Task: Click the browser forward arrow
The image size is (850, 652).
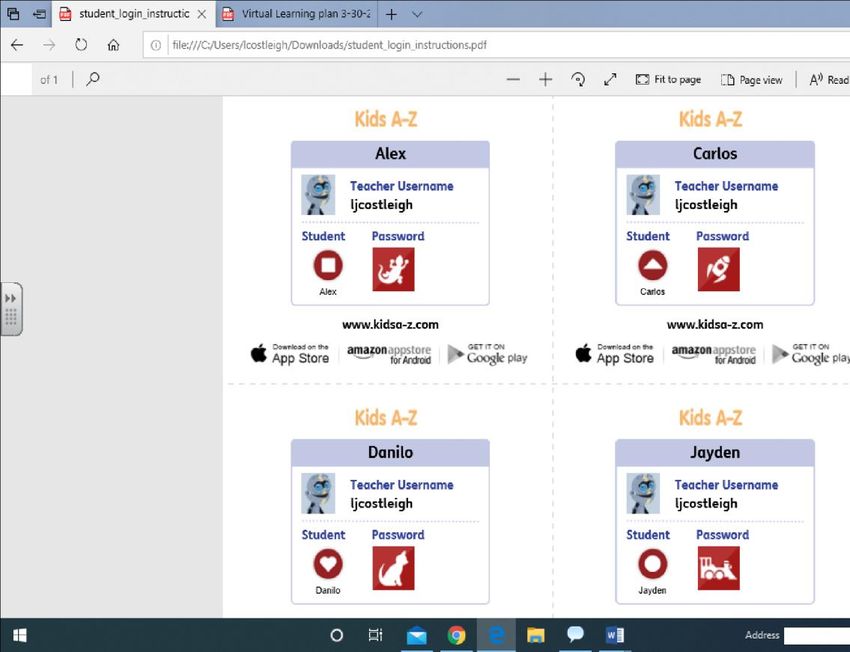Action: tap(49, 45)
